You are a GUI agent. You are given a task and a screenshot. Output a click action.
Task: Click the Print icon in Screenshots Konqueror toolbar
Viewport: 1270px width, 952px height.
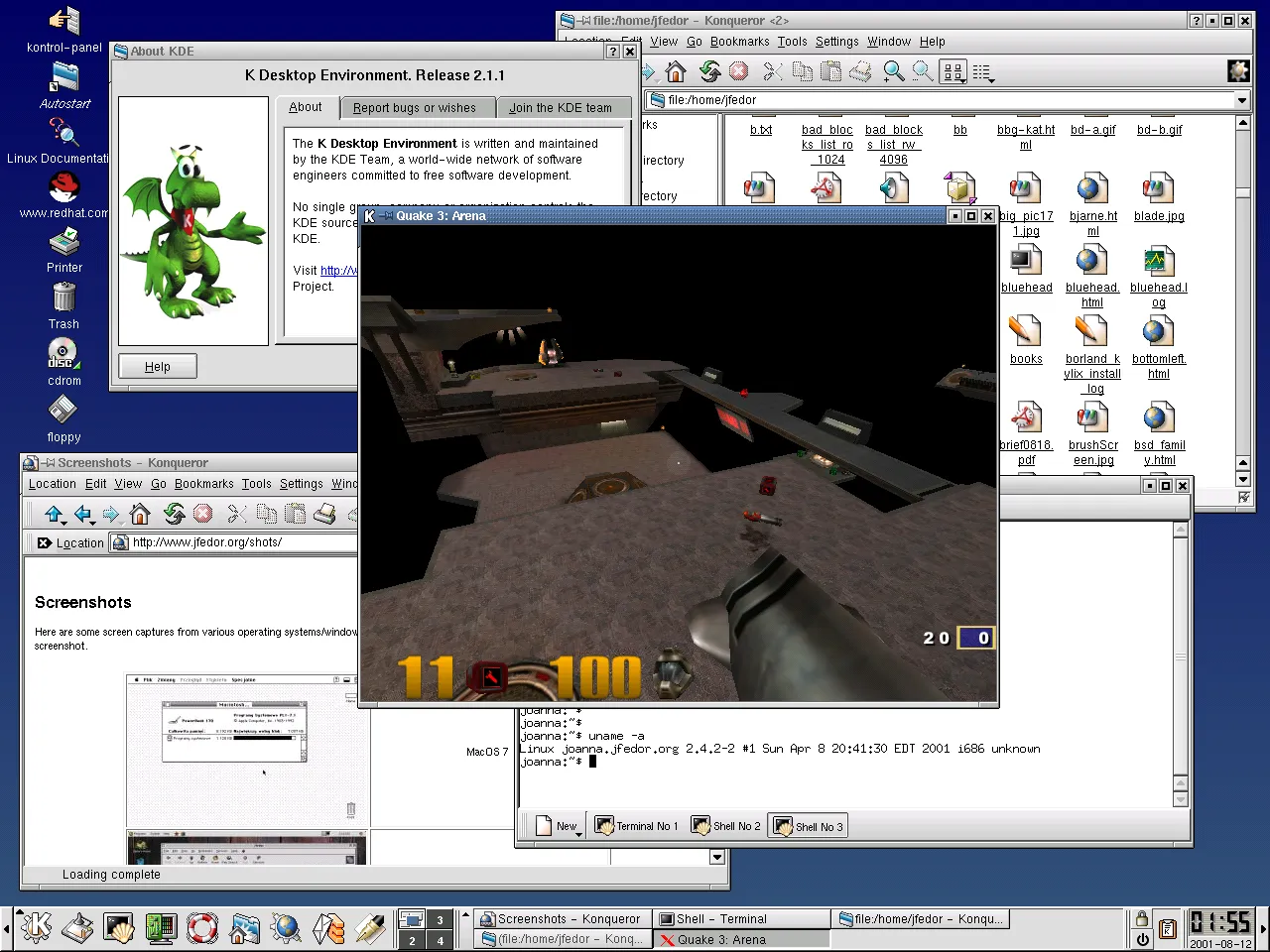tap(324, 514)
